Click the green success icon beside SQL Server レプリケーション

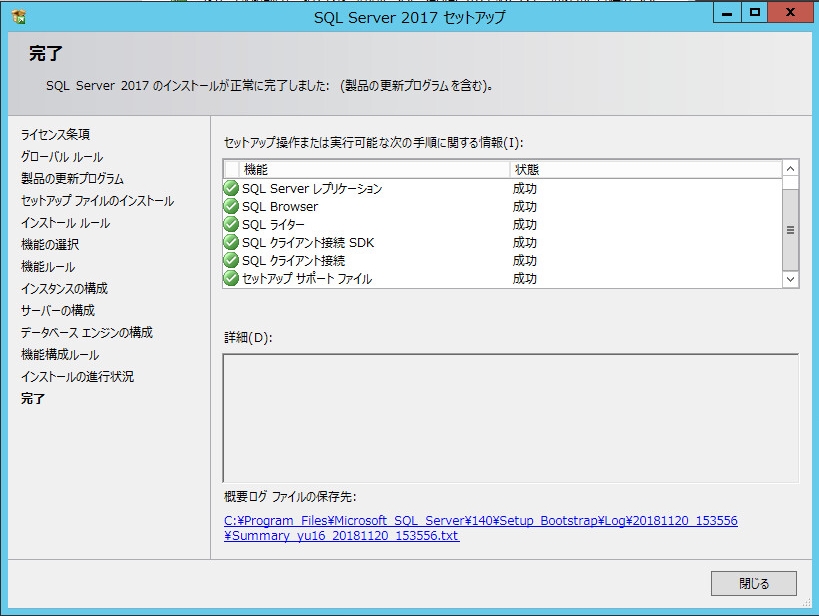(230, 189)
